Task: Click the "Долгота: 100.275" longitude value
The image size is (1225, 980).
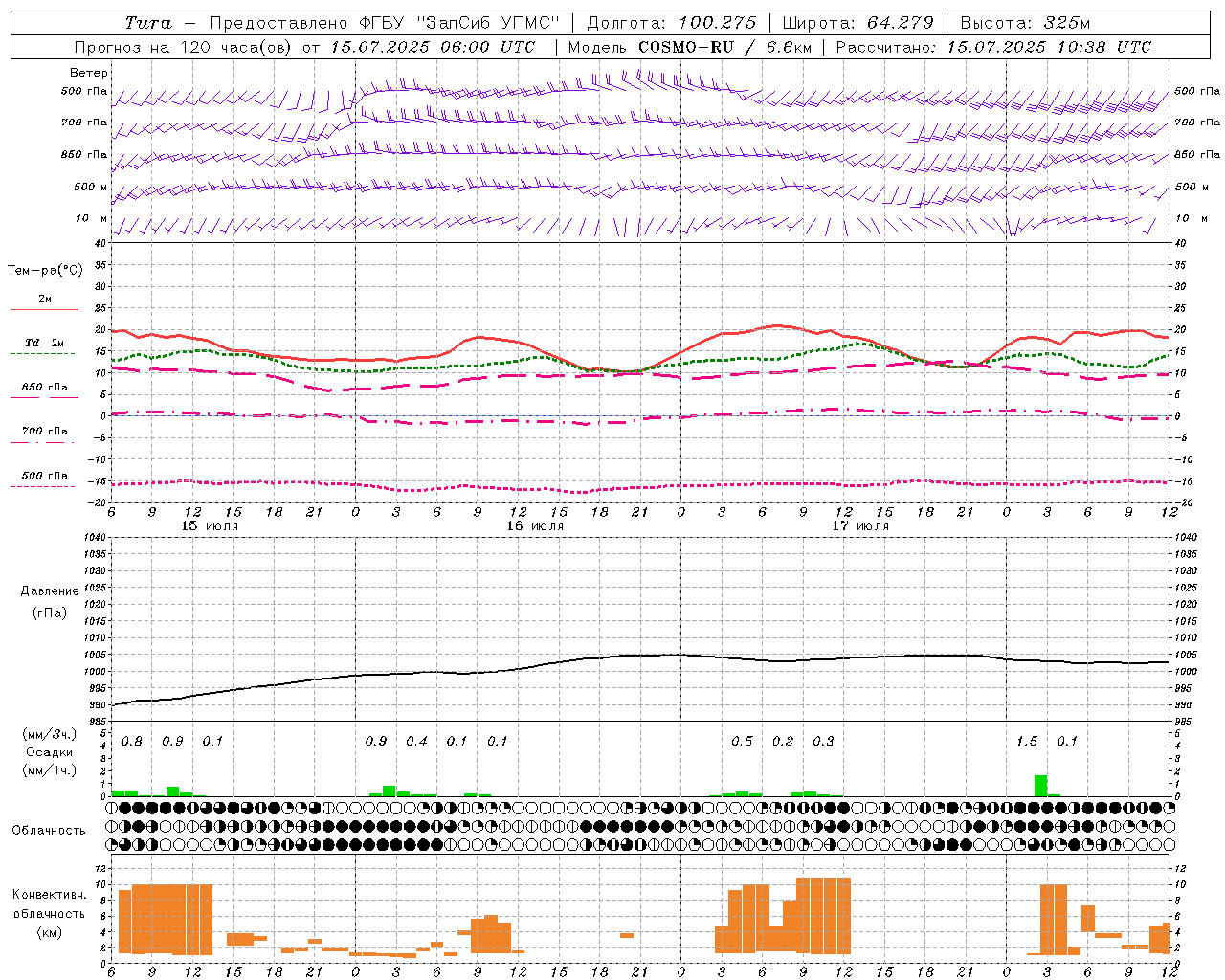Action: (x=671, y=23)
